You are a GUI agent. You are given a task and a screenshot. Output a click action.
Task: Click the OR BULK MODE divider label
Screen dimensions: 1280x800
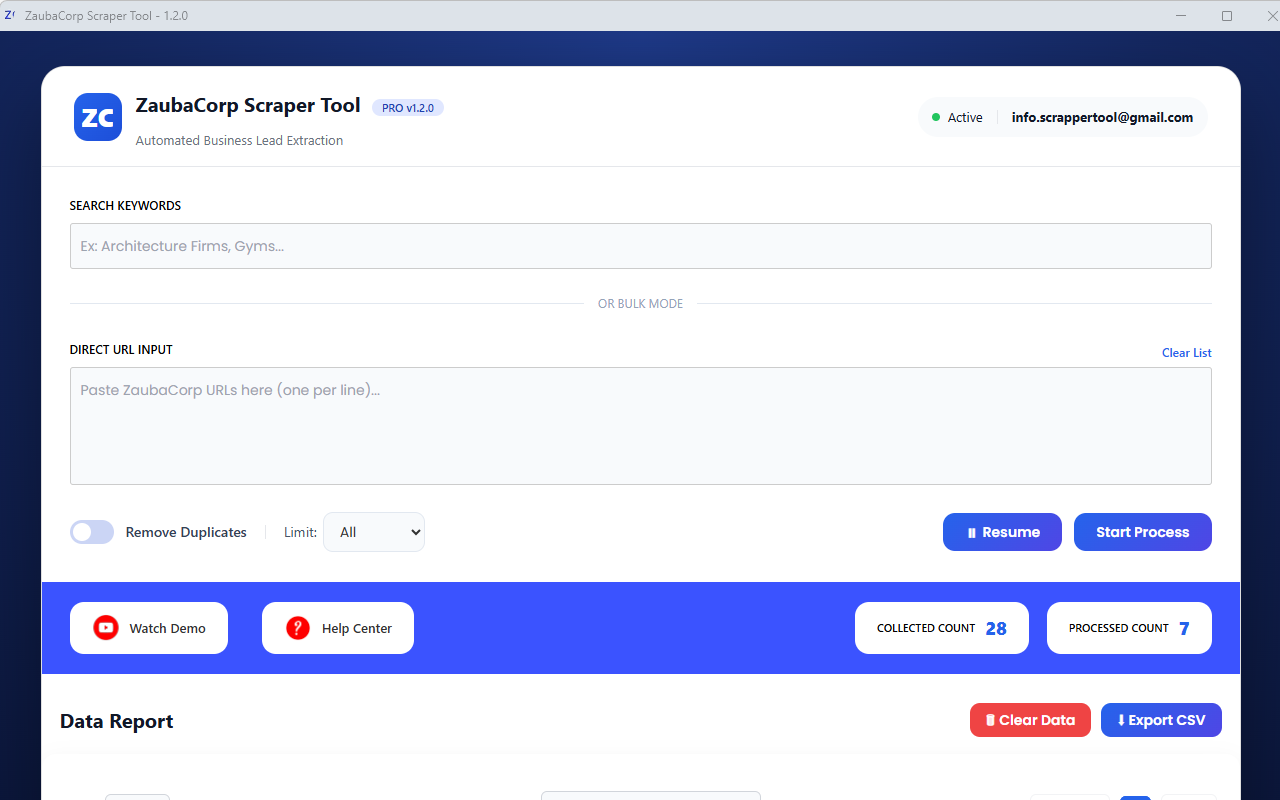[x=641, y=304]
